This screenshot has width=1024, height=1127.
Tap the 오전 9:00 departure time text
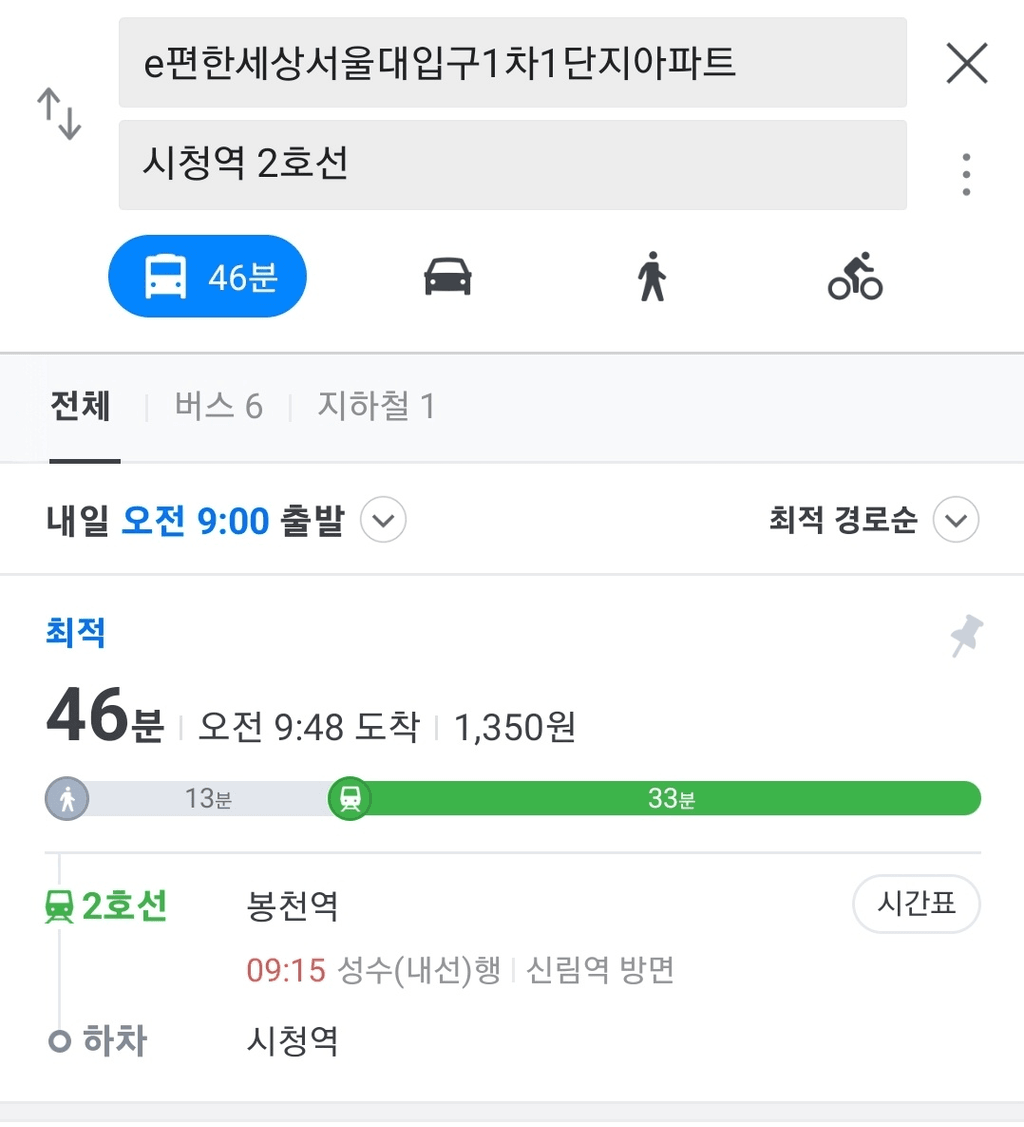coord(195,520)
